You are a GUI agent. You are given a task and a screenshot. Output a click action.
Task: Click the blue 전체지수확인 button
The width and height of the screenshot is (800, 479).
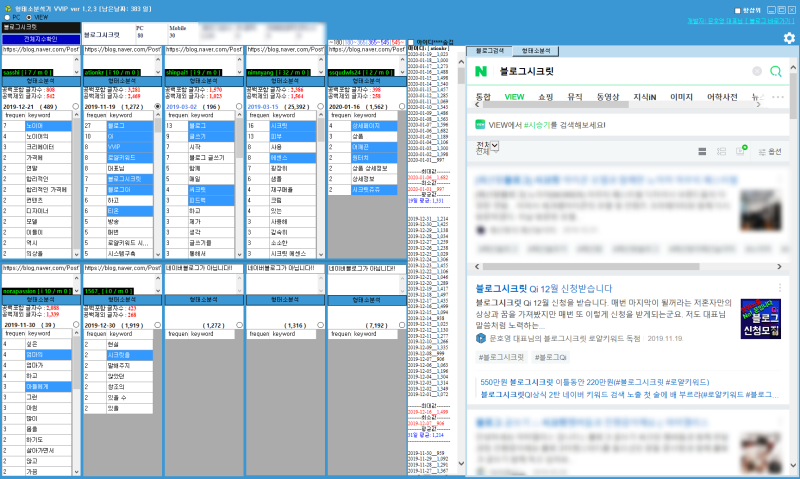pyautogui.click(x=41, y=39)
